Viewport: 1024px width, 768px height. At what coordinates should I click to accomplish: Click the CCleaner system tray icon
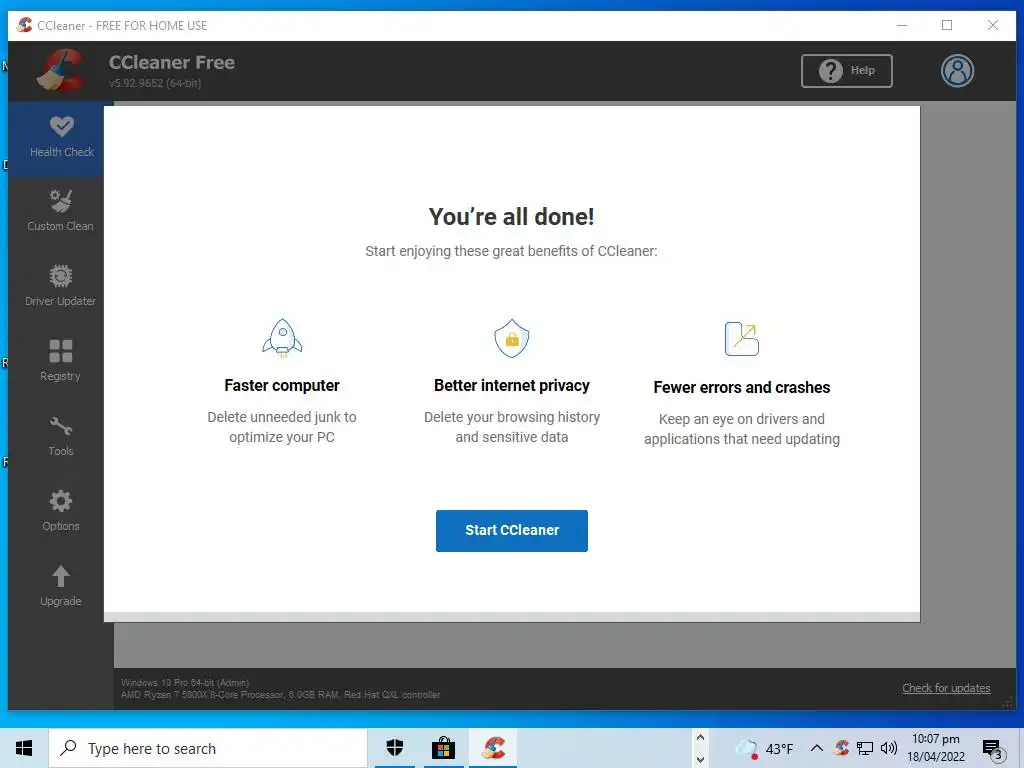[841, 748]
